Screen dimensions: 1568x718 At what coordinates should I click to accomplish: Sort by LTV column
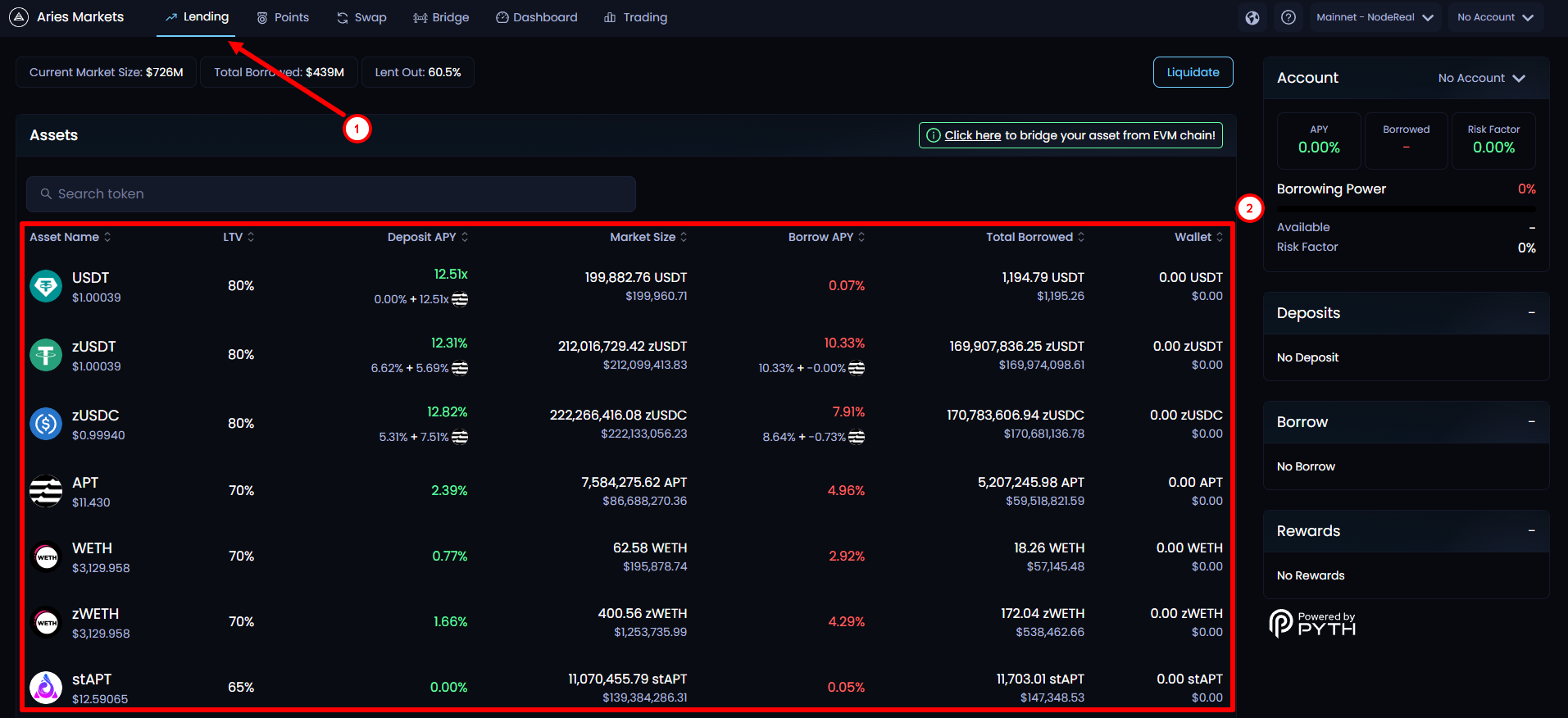click(239, 237)
